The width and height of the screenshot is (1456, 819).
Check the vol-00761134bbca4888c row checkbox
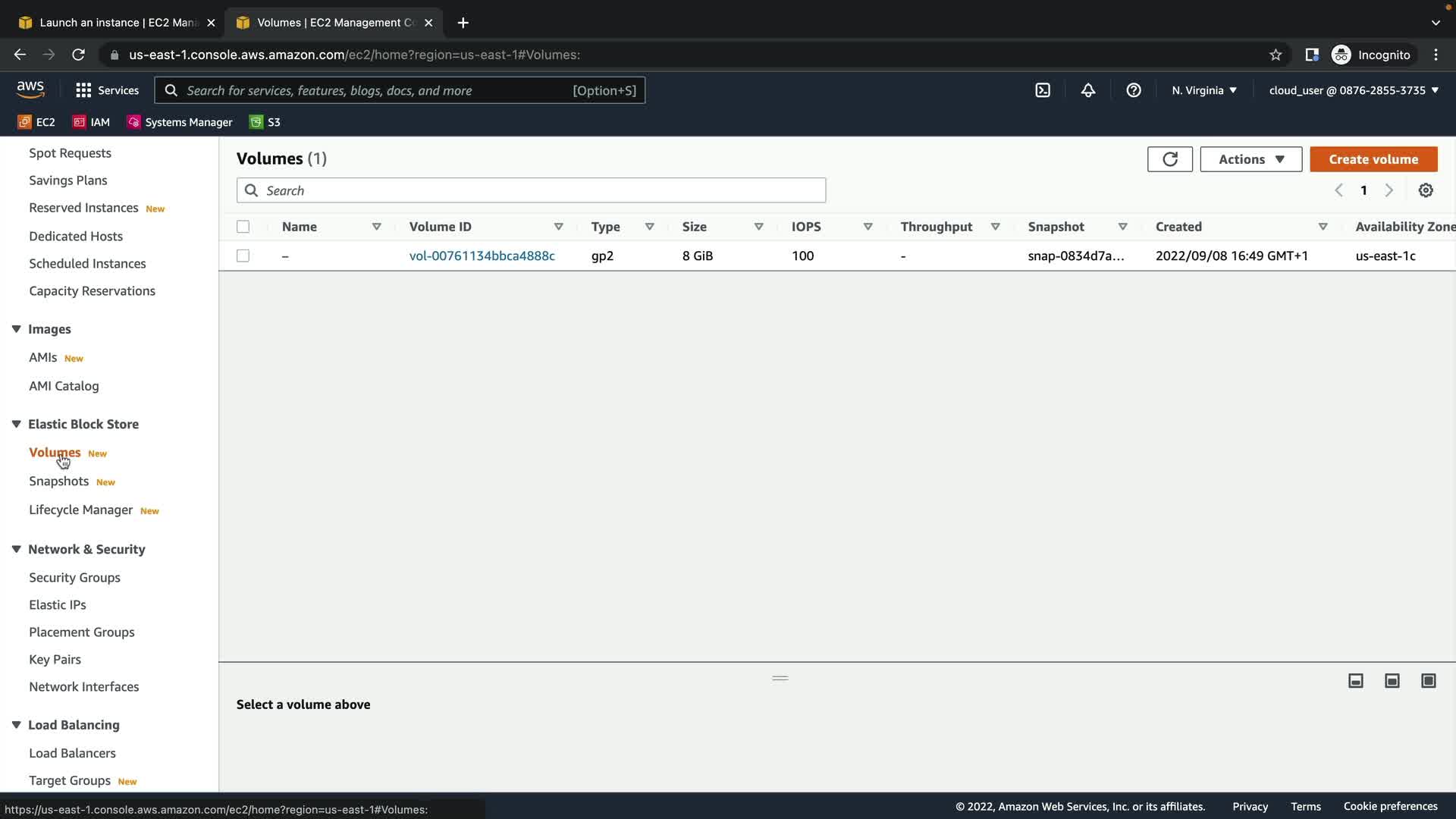pyautogui.click(x=243, y=256)
